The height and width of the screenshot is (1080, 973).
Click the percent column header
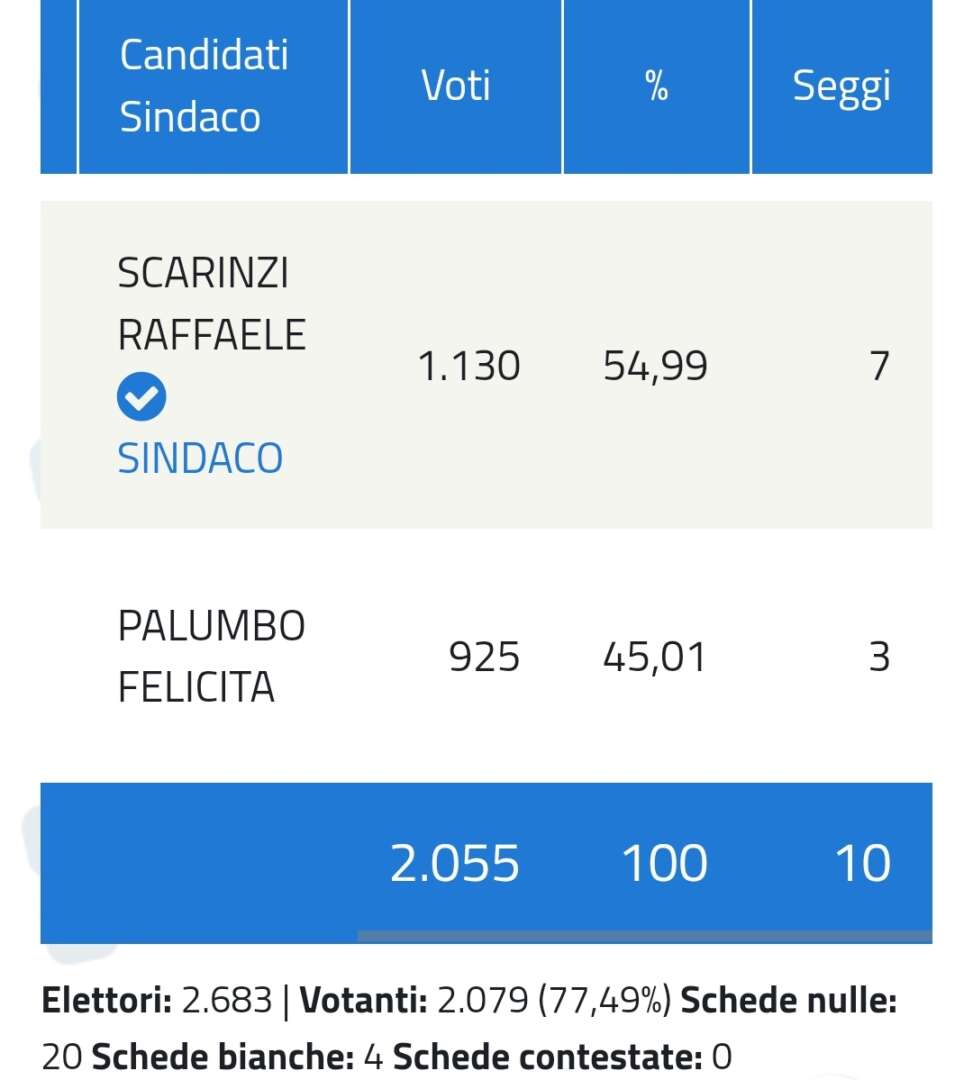(656, 85)
